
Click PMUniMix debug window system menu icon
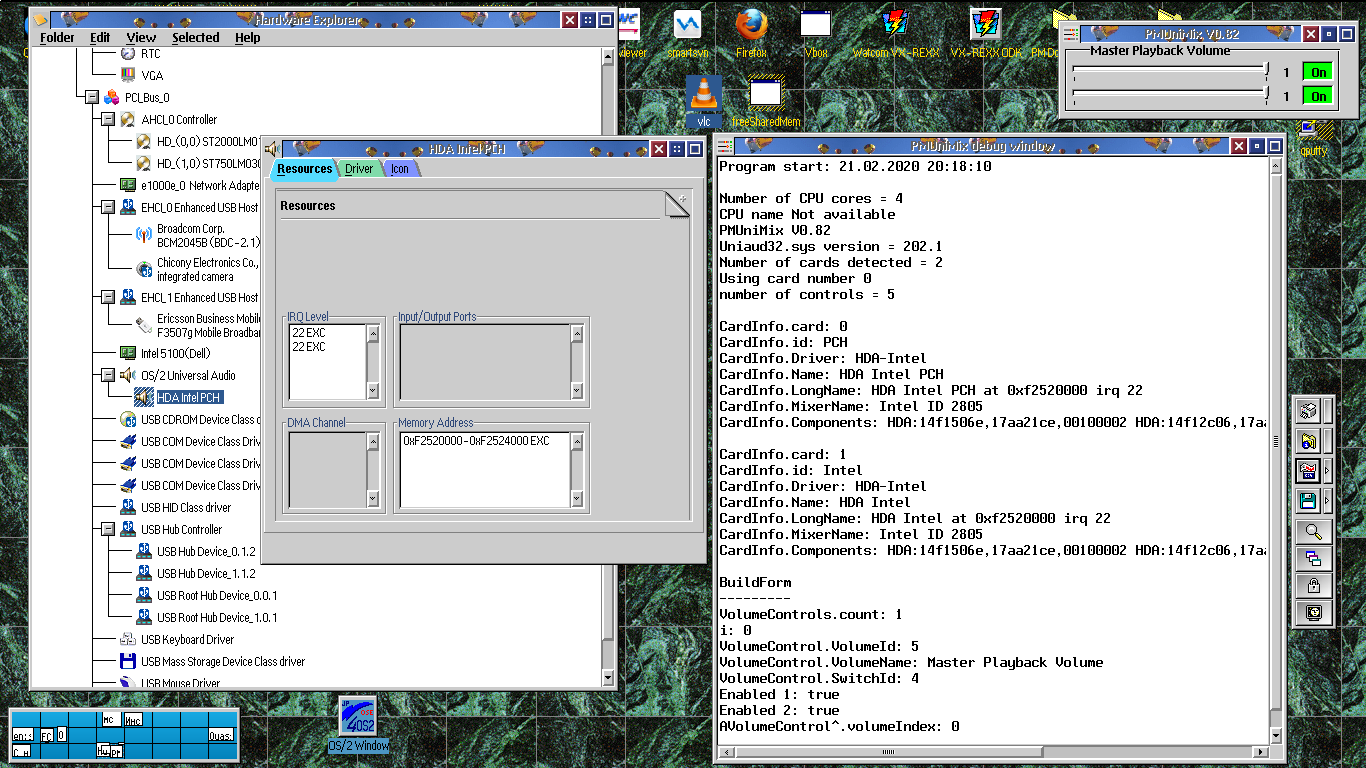pyautogui.click(x=723, y=146)
